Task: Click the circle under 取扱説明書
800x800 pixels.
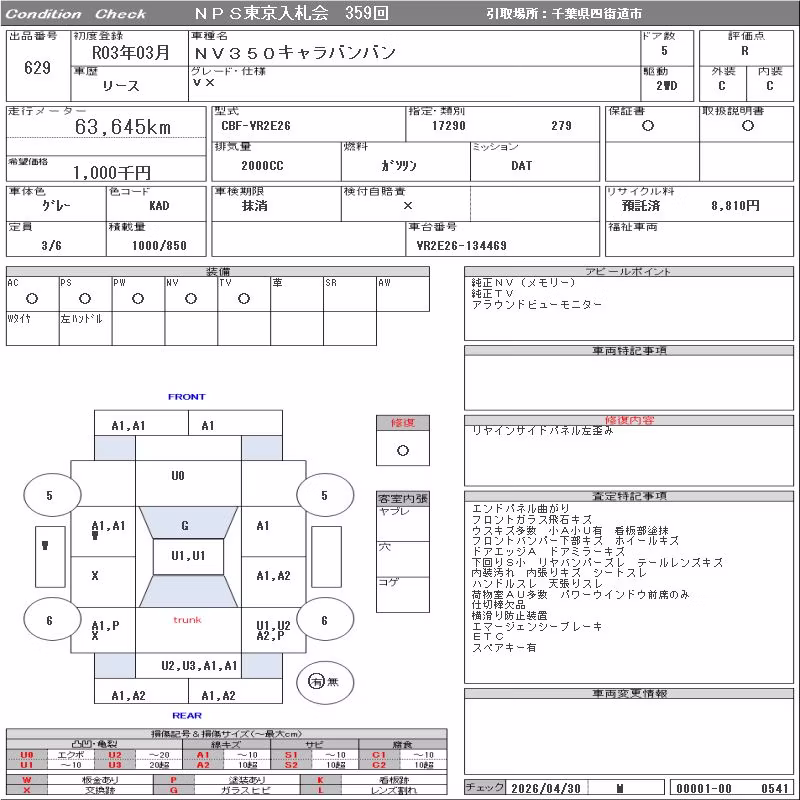Action: pos(748,126)
